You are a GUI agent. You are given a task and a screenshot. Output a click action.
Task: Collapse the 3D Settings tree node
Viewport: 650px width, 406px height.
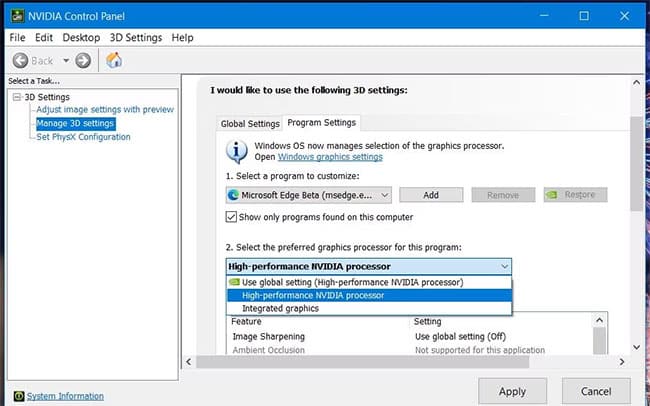pos(17,97)
